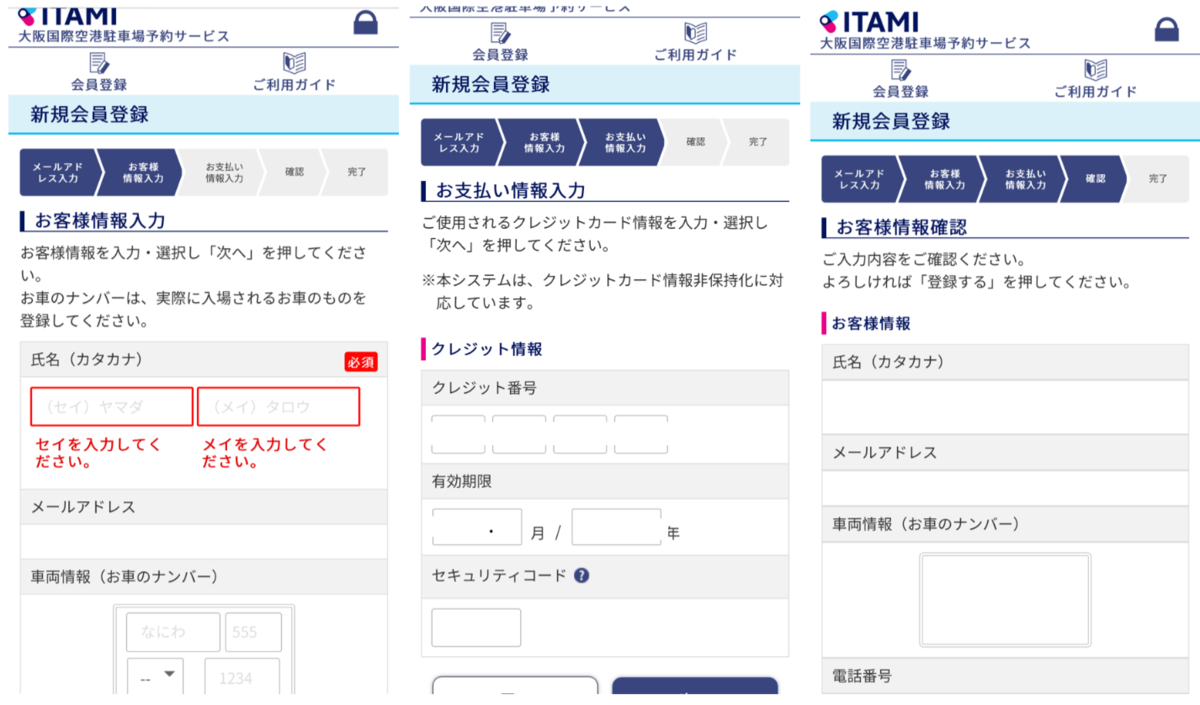The image size is (1200, 705).
Task: Click the security code entry field
Action: 475,626
